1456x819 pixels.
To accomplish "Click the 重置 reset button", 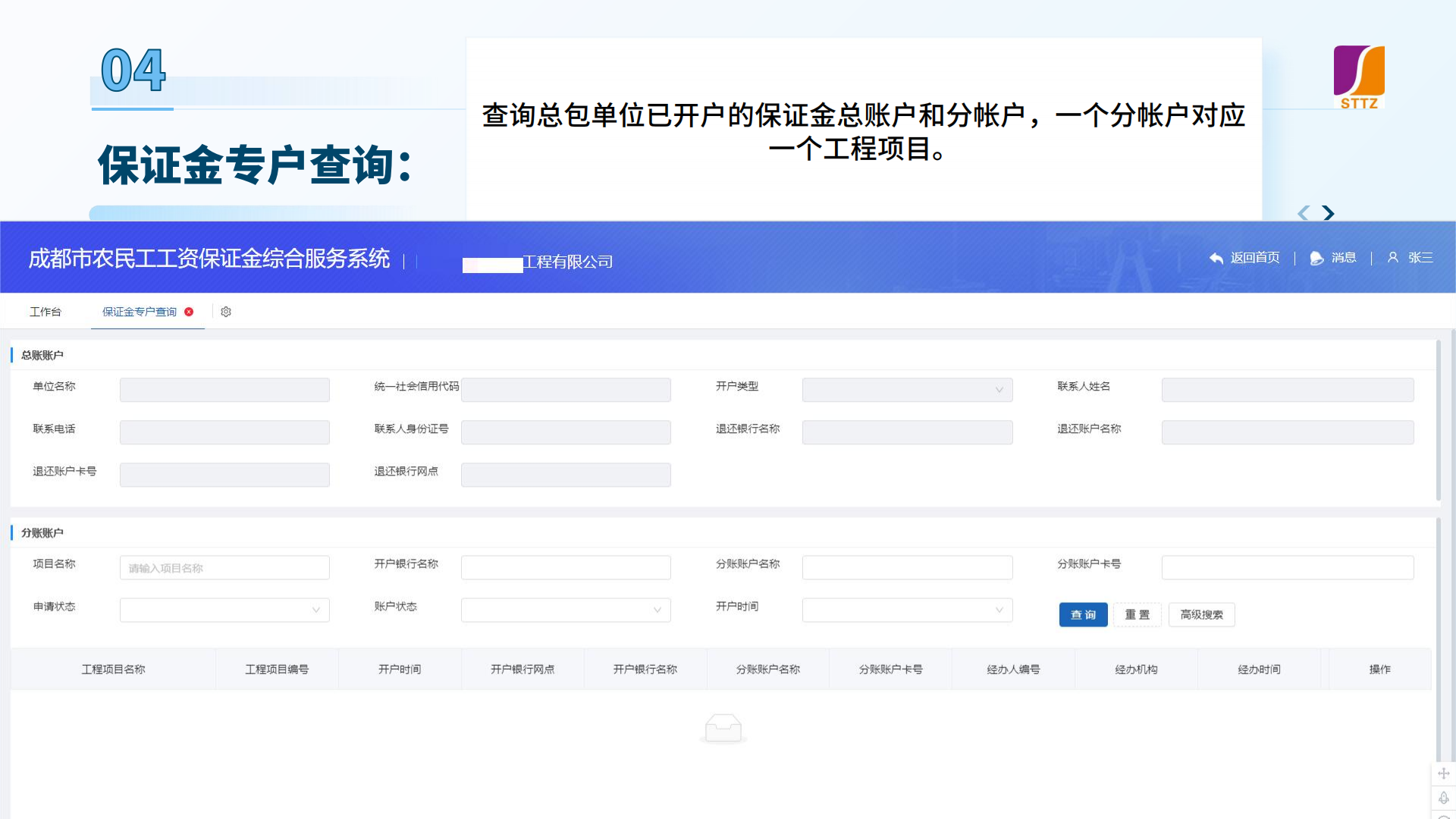I will 1137,615.
